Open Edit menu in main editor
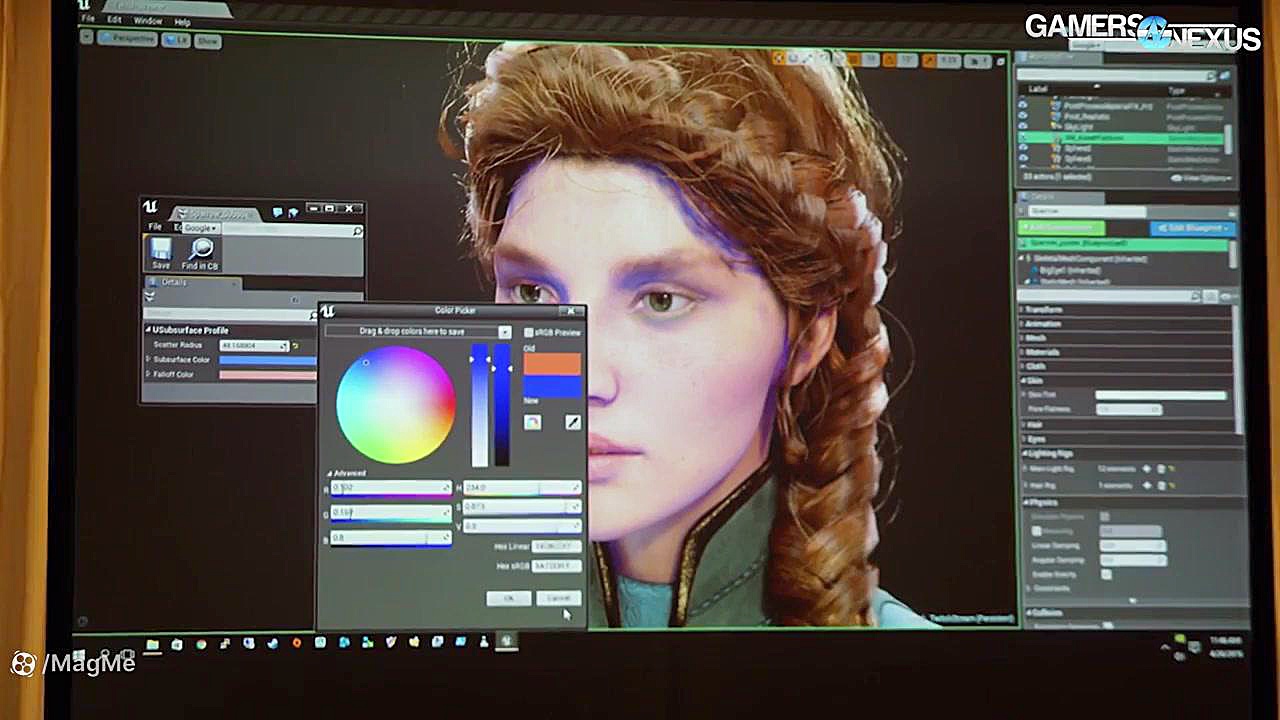This screenshot has width=1280, height=720. 115,20
